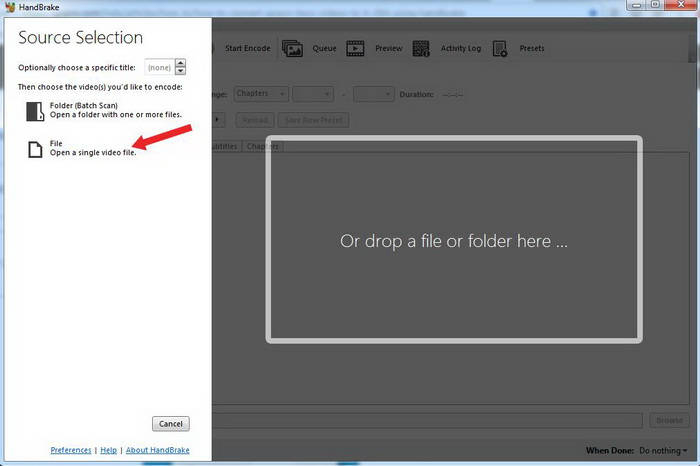Open the Chapters range dropdown

[x=261, y=94]
